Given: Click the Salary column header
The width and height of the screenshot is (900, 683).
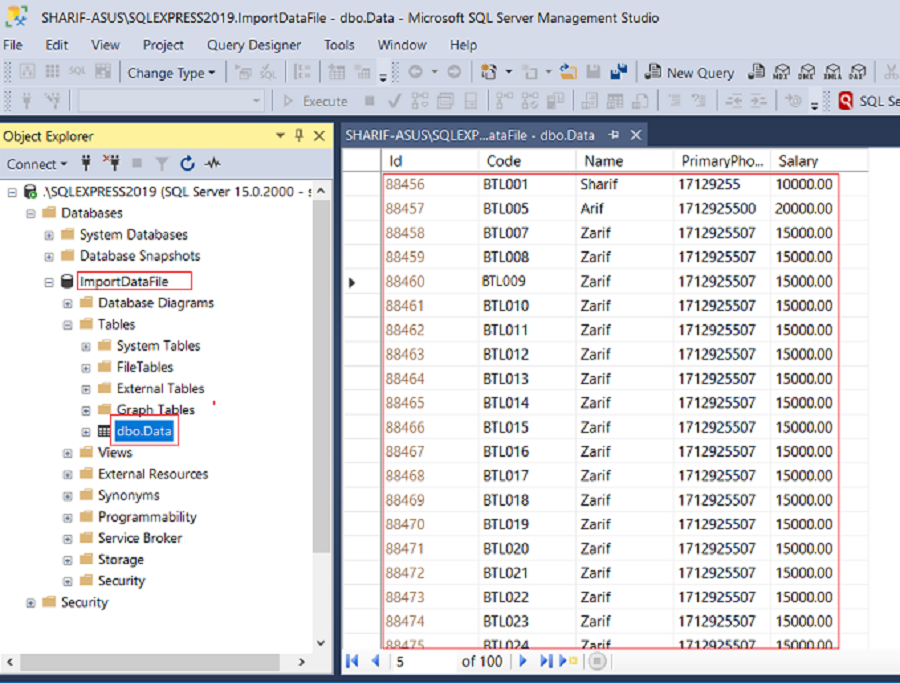Looking at the screenshot, I should [x=818, y=161].
